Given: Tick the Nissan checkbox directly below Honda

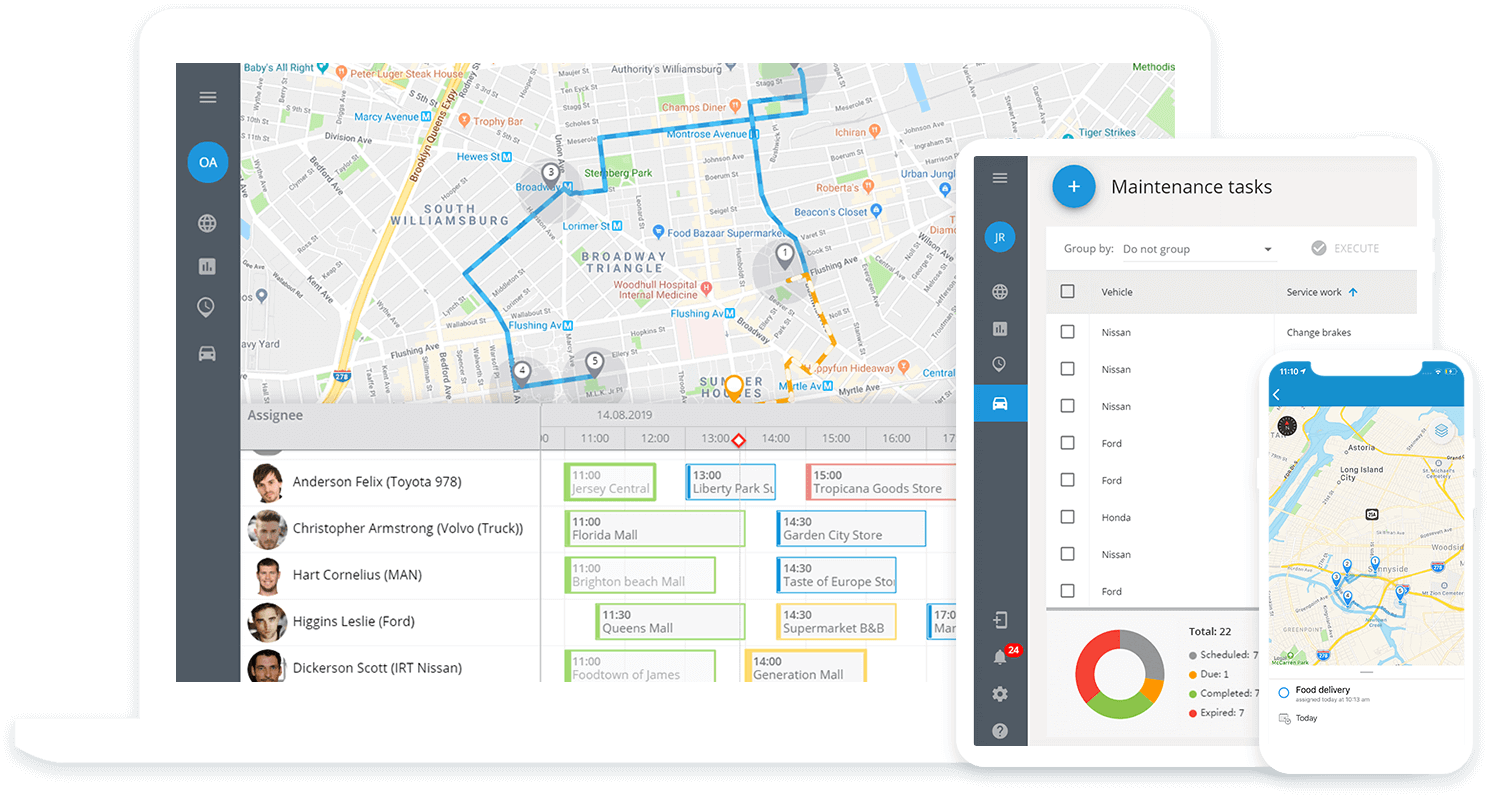Looking at the screenshot, I should click(x=1067, y=553).
